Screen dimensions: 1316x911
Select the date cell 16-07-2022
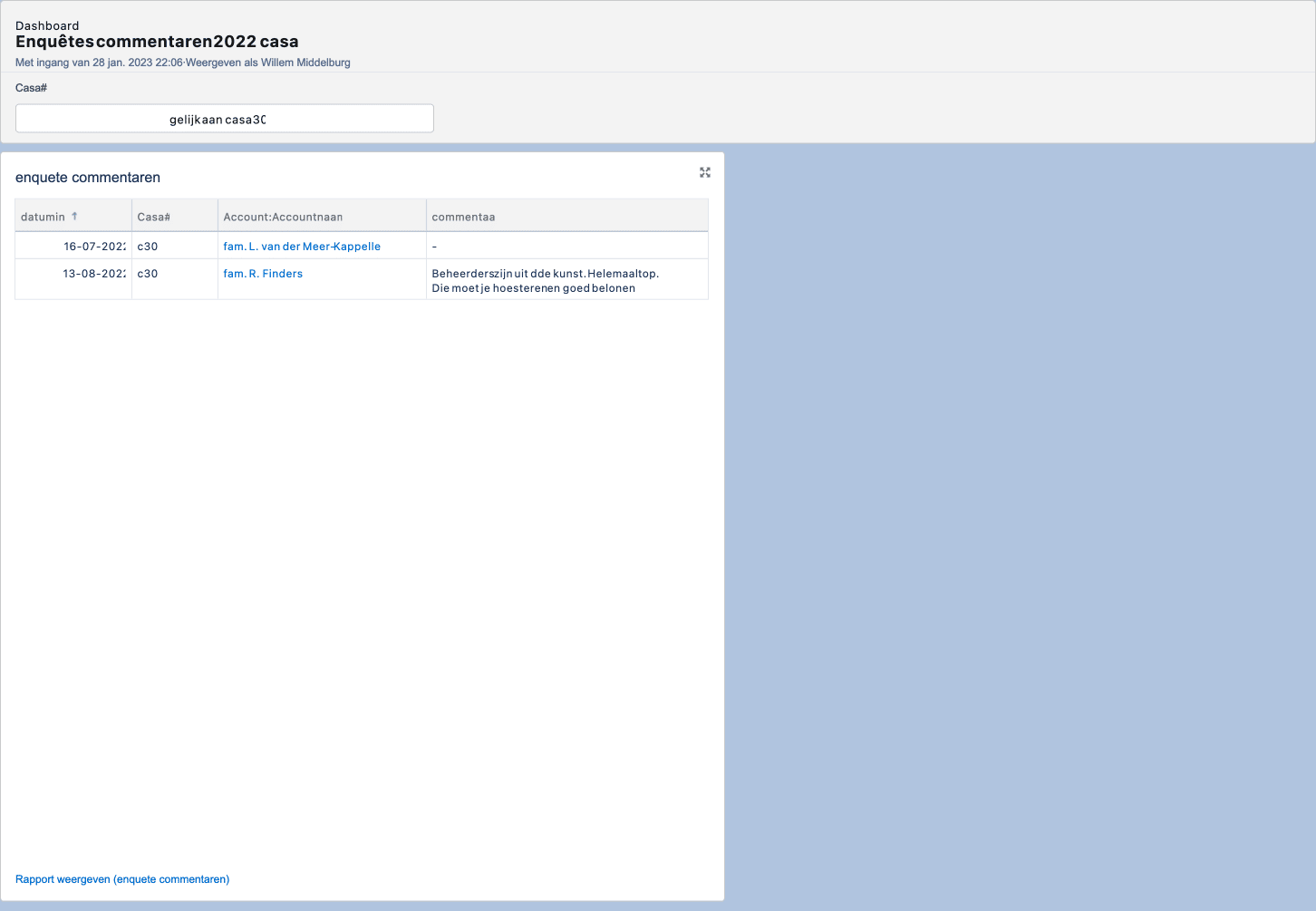[x=73, y=247]
